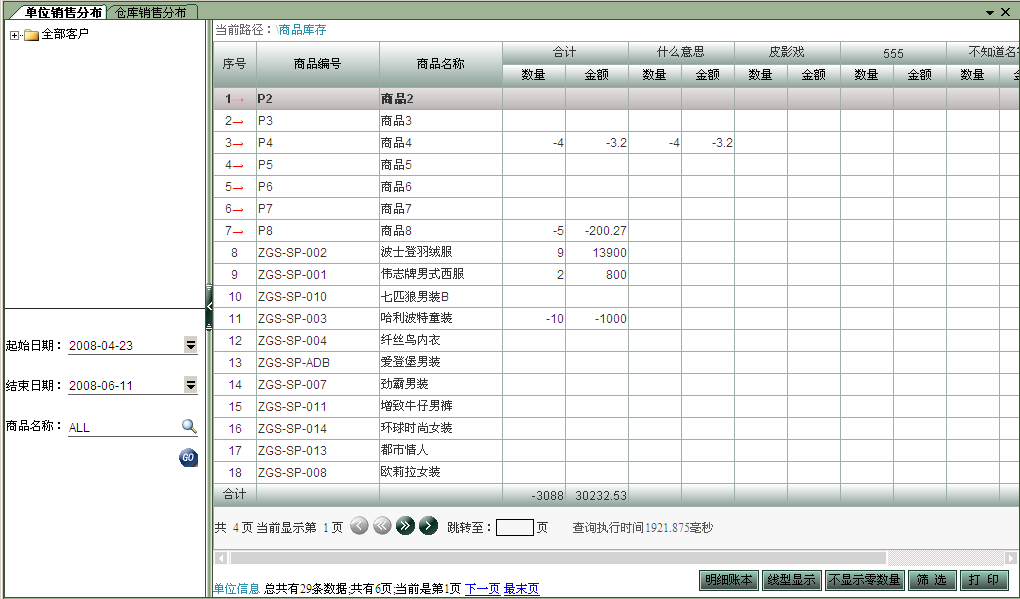Open the 起始日期 date dropdown
This screenshot has width=1020, height=599.
click(x=190, y=345)
